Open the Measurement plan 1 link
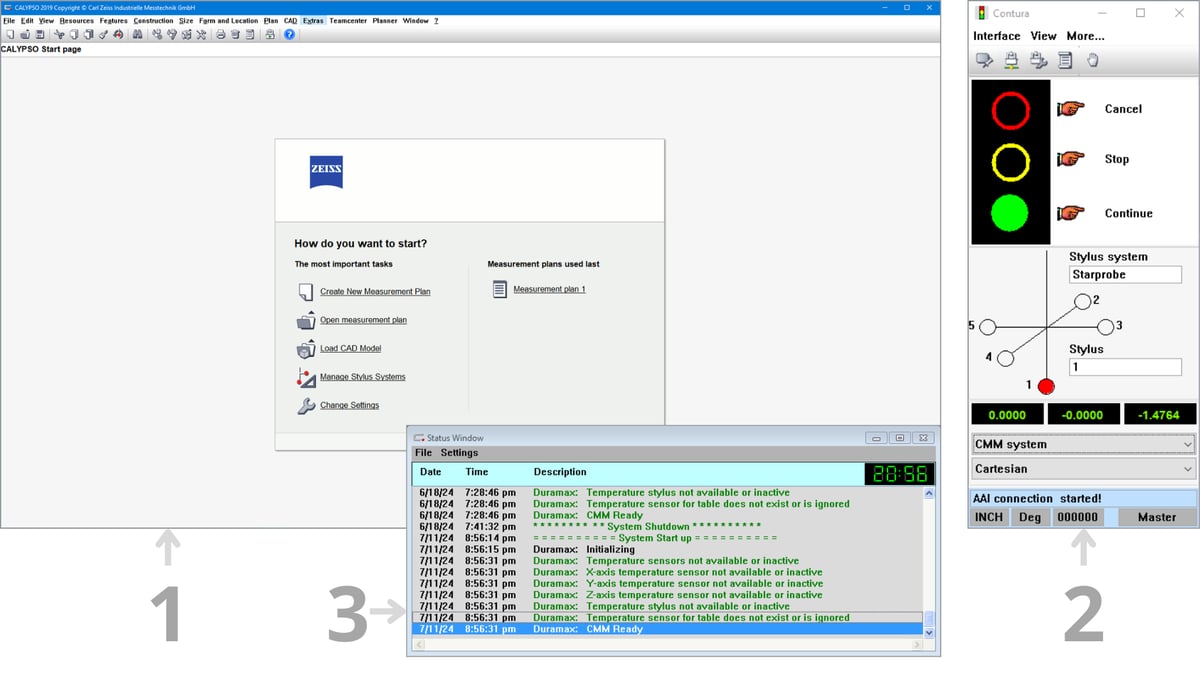Image resolution: width=1200 pixels, height=675 pixels. click(549, 289)
